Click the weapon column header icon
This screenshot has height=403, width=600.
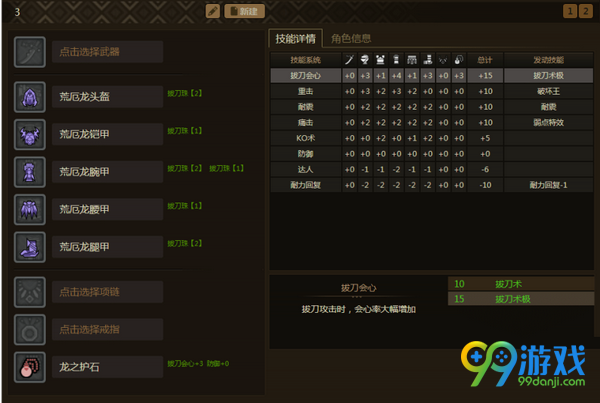pos(349,60)
